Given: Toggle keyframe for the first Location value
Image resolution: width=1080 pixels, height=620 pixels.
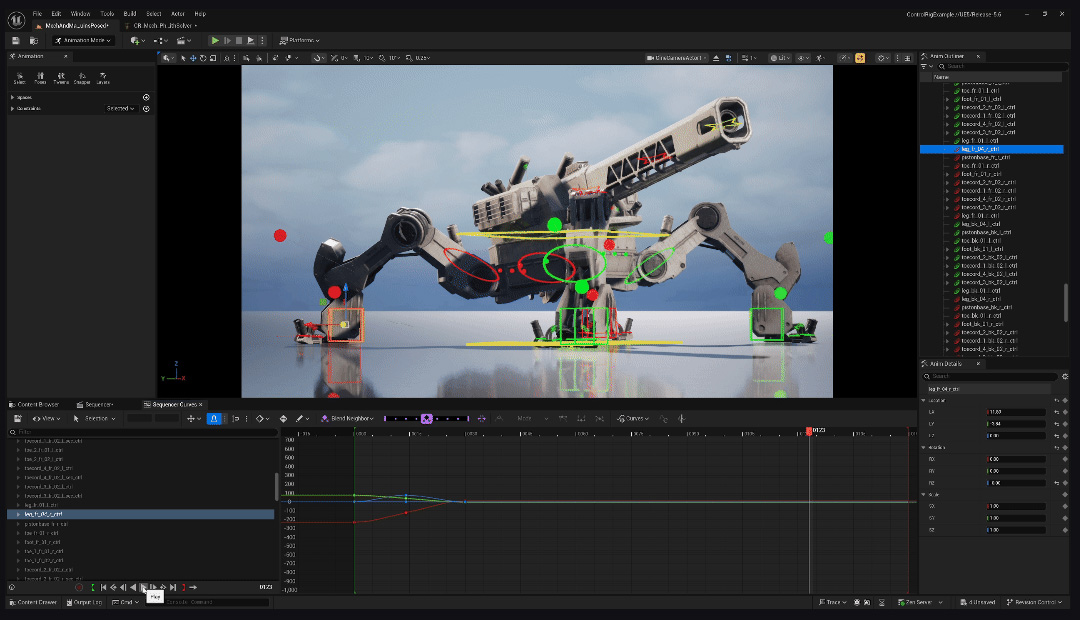Looking at the screenshot, I should pyautogui.click(x=1065, y=411).
